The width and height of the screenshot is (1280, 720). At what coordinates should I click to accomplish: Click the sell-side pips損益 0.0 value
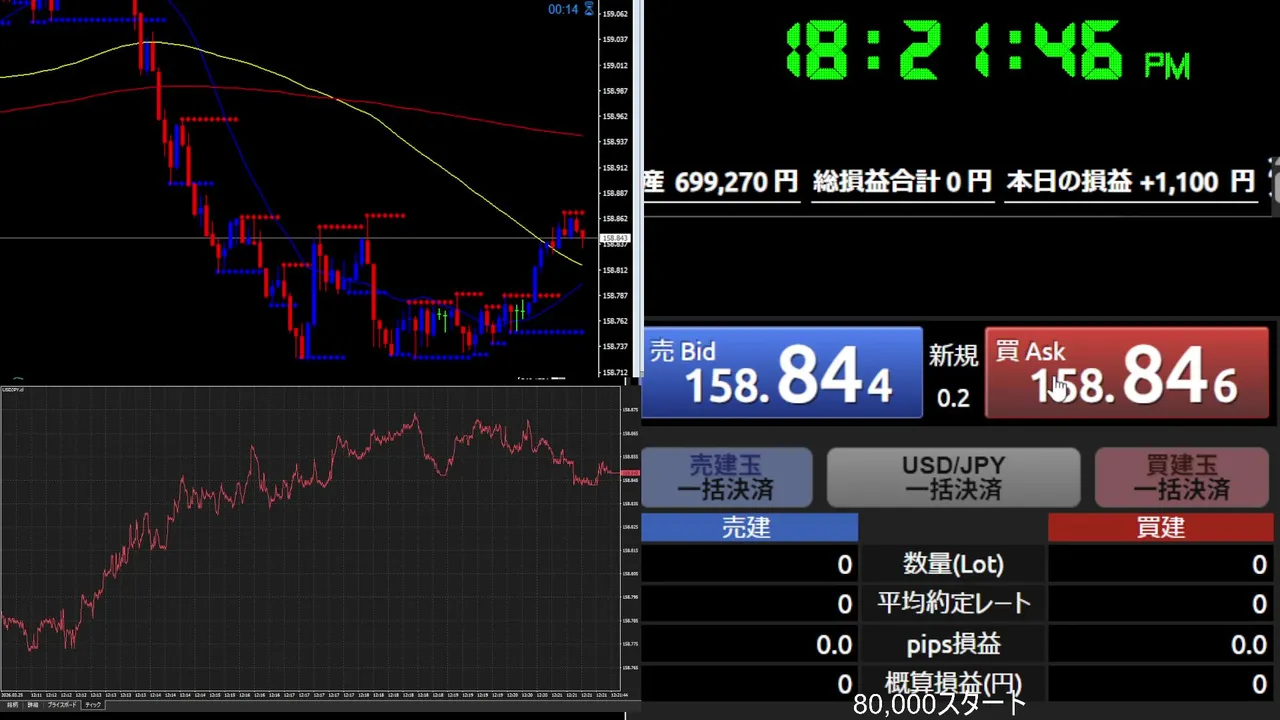(x=834, y=645)
